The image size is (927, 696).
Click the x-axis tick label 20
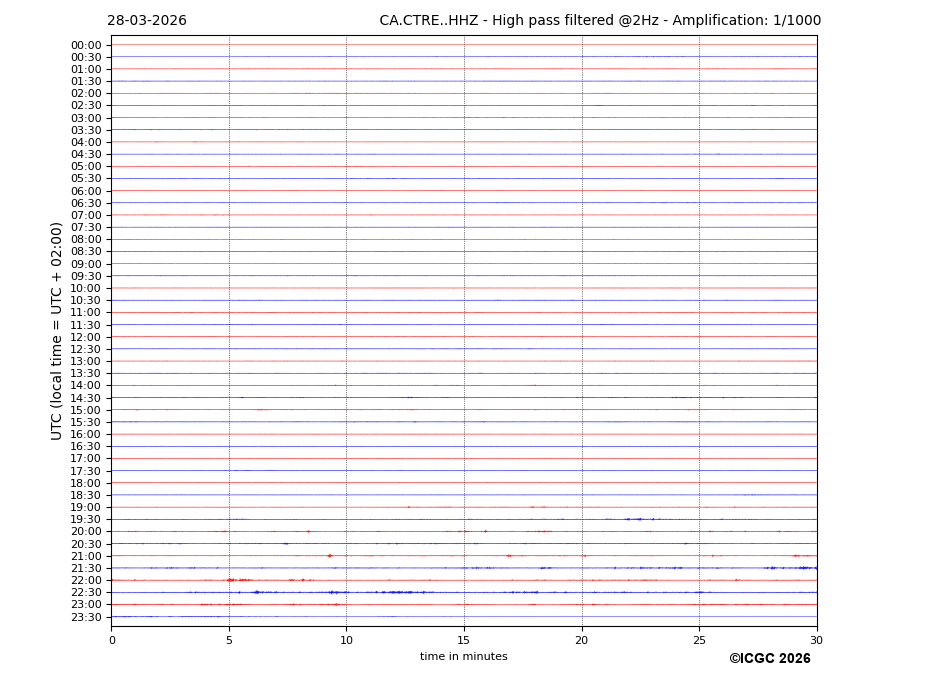click(581, 640)
